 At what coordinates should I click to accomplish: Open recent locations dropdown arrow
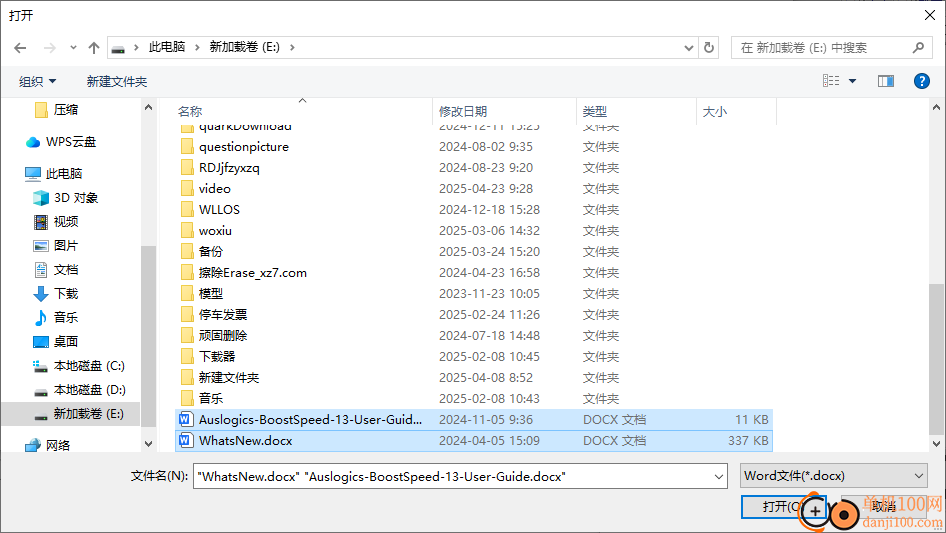point(73,48)
